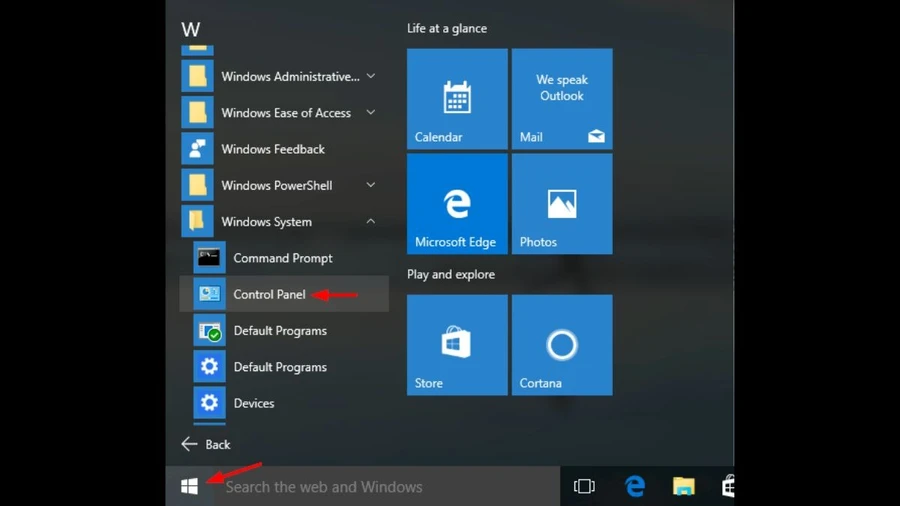Open Command Prompt from the list

click(284, 258)
